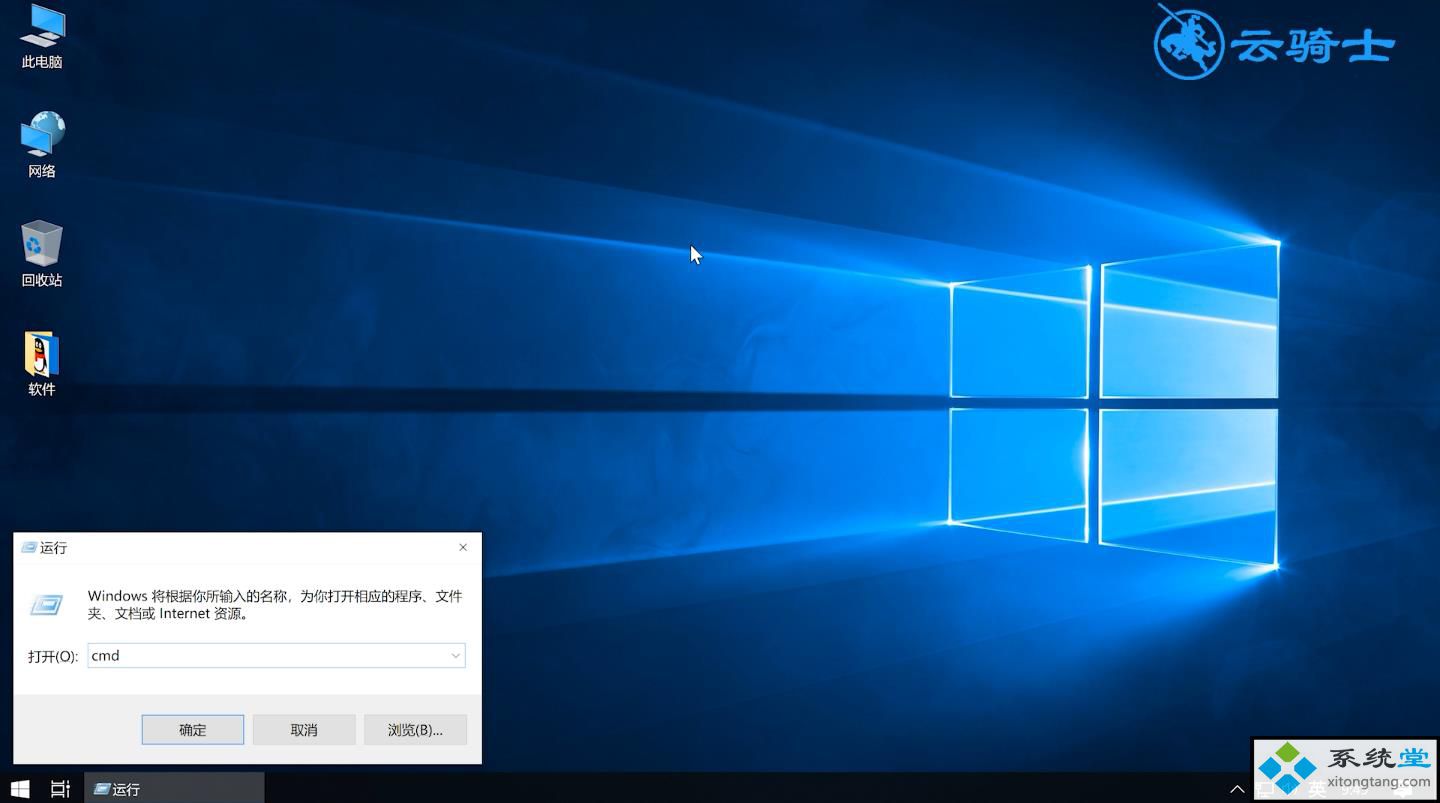
Task: Select the 软件 folder desktop icon
Action: point(41,363)
